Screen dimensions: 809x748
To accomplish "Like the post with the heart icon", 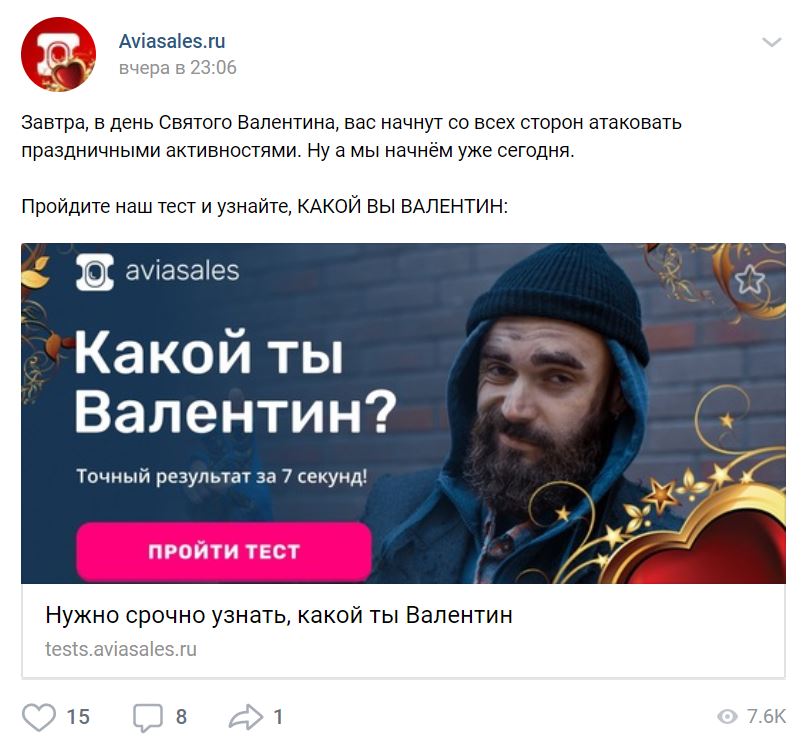I will 39,717.
